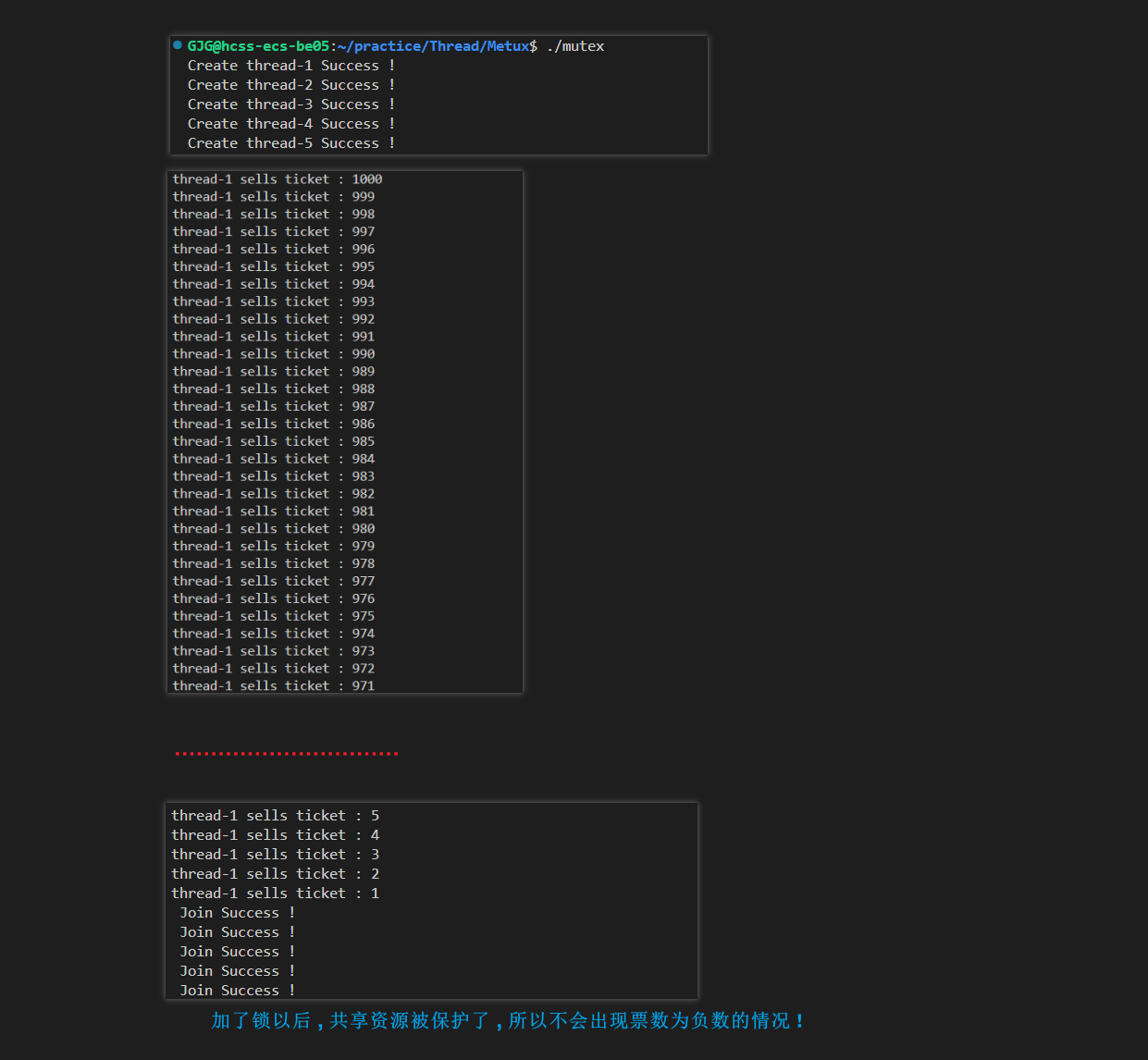The width and height of the screenshot is (1148, 1060).
Task: Click line 'thread-1 sells ticket : 983'
Action: [x=274, y=477]
